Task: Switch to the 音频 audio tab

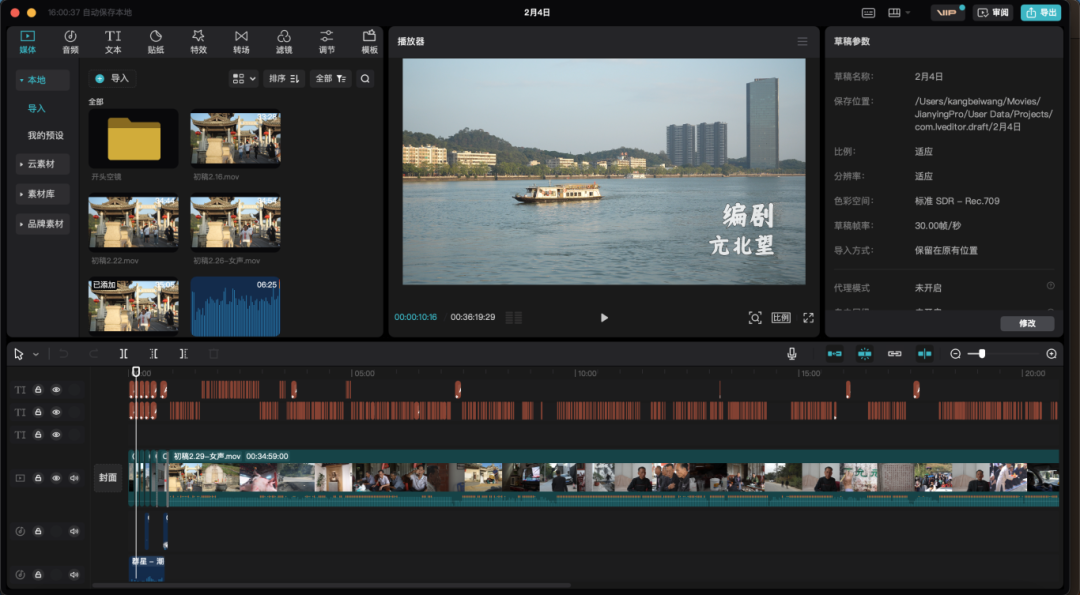Action: tap(70, 41)
